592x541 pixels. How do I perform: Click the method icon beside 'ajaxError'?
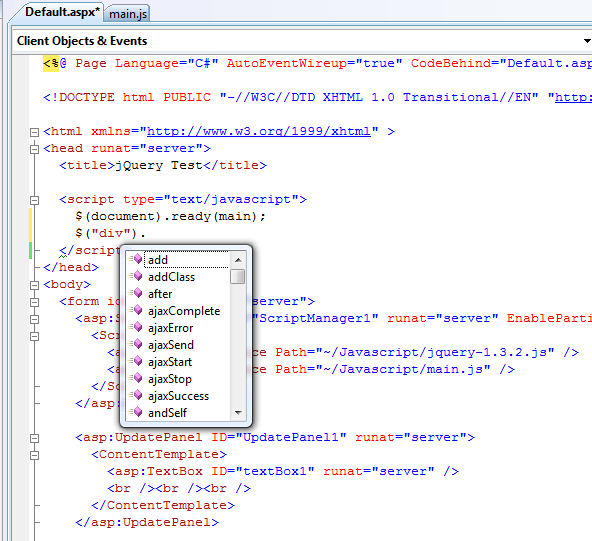[136, 327]
